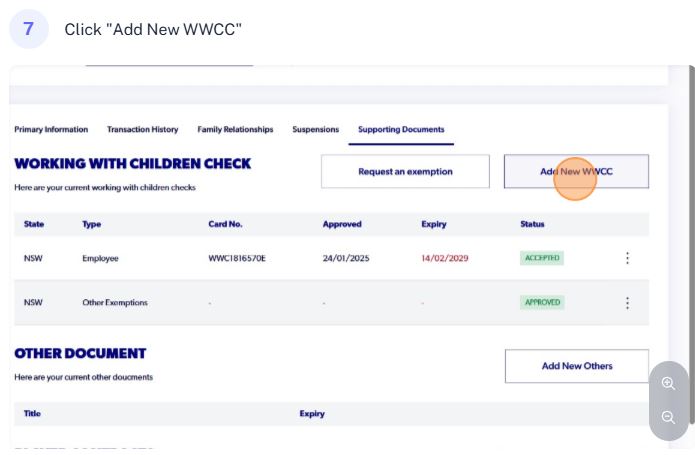This screenshot has width=695, height=455.
Task: Click the card number WWC1816570E
Action: pyautogui.click(x=237, y=258)
